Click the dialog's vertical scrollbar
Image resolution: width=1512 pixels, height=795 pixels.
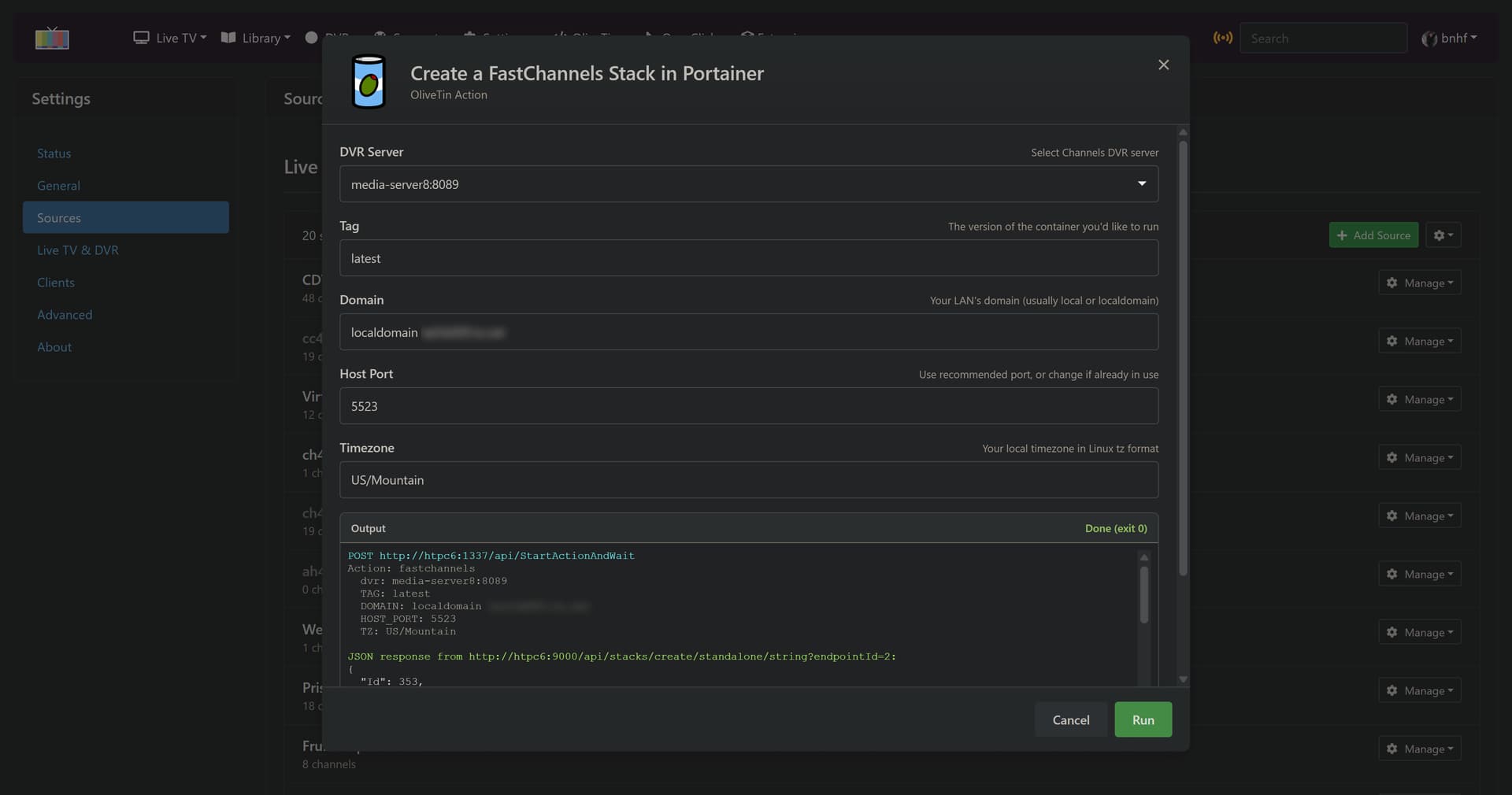coord(1182,354)
